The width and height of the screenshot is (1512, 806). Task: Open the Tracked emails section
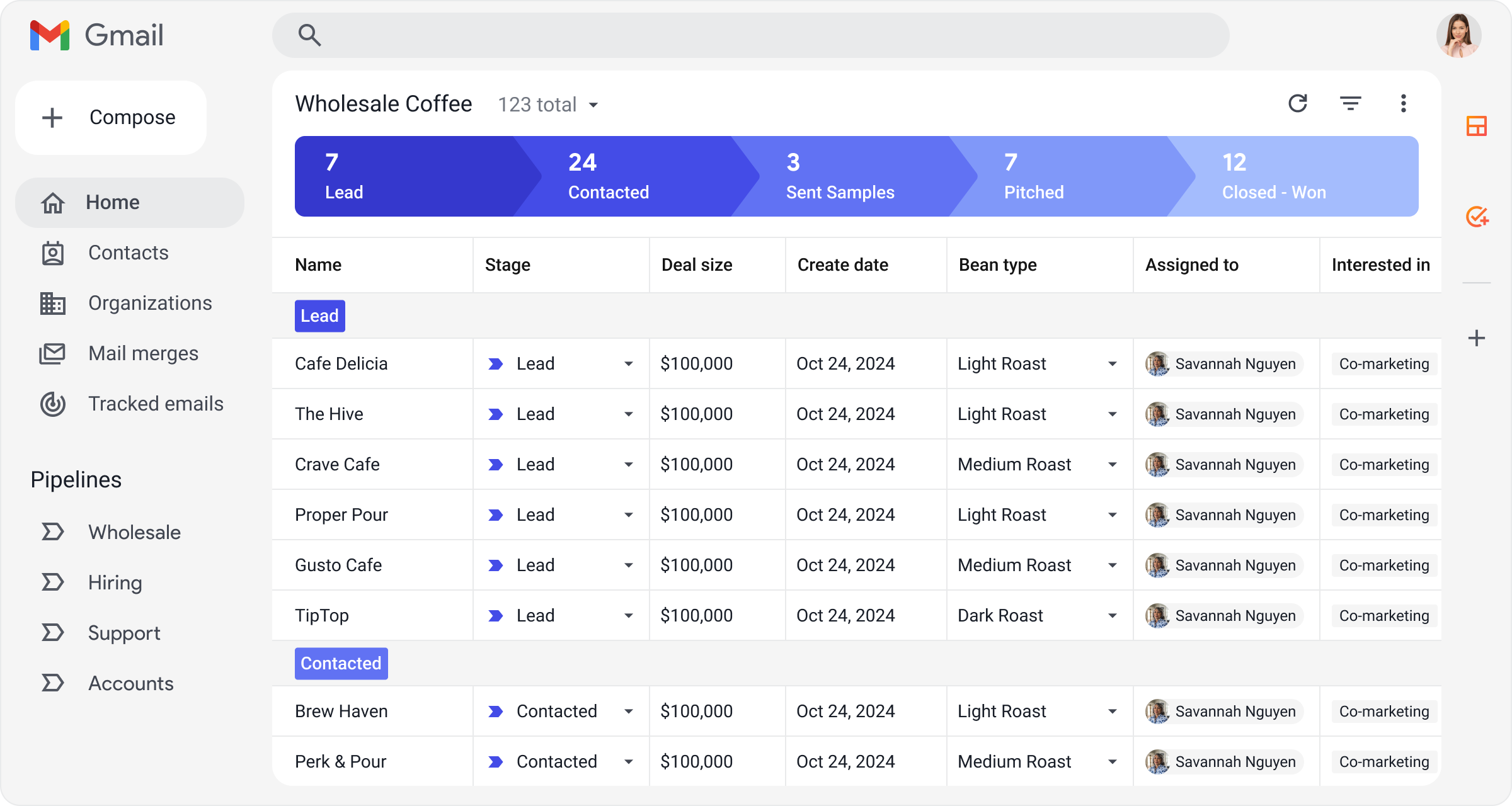130,404
